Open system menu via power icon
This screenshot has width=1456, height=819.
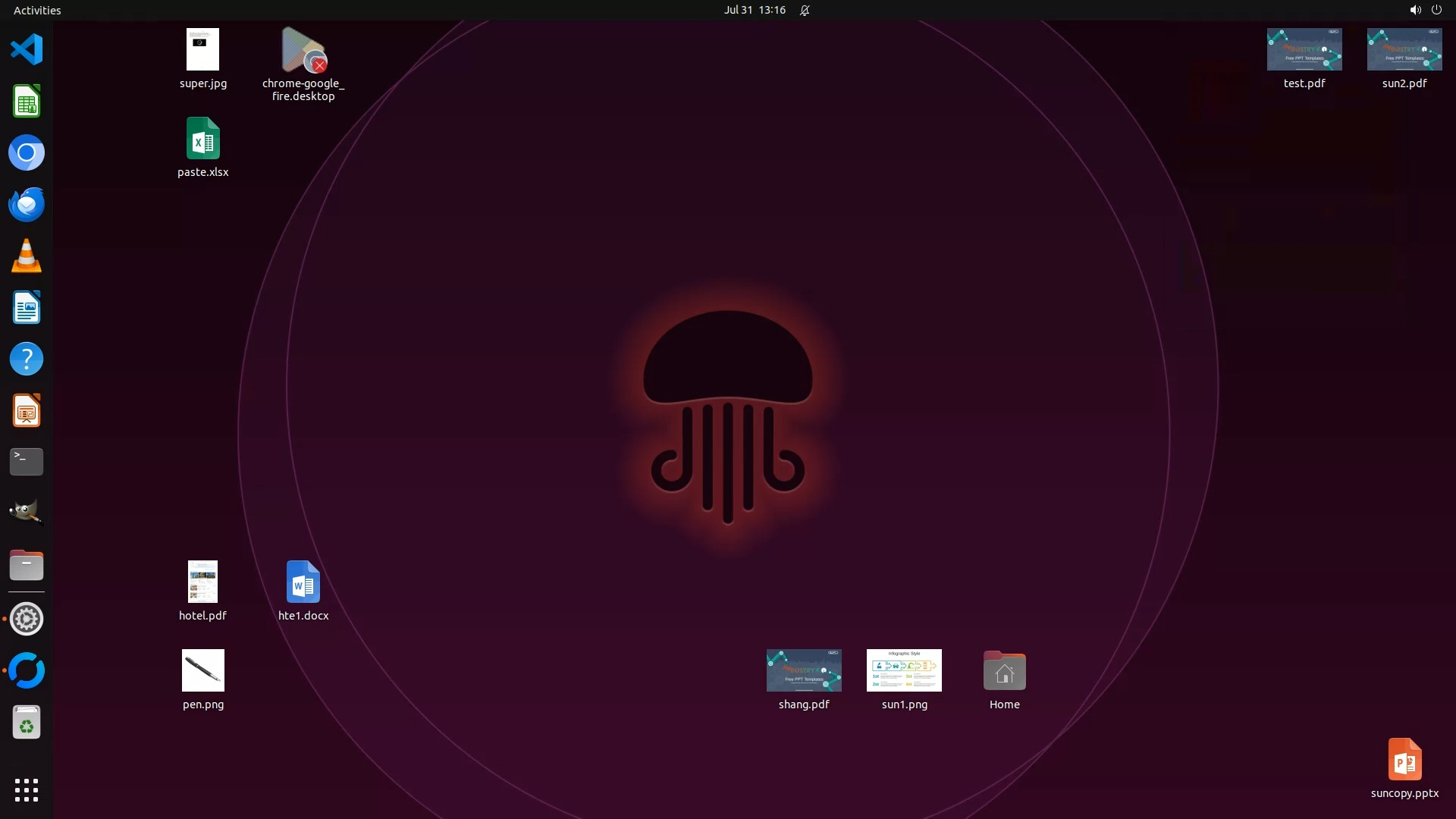pos(1436,10)
